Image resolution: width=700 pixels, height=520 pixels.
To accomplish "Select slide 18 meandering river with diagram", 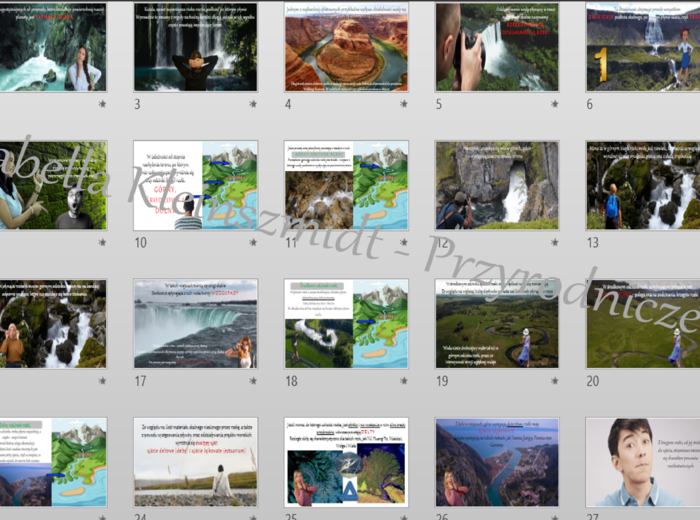I will (346, 324).
